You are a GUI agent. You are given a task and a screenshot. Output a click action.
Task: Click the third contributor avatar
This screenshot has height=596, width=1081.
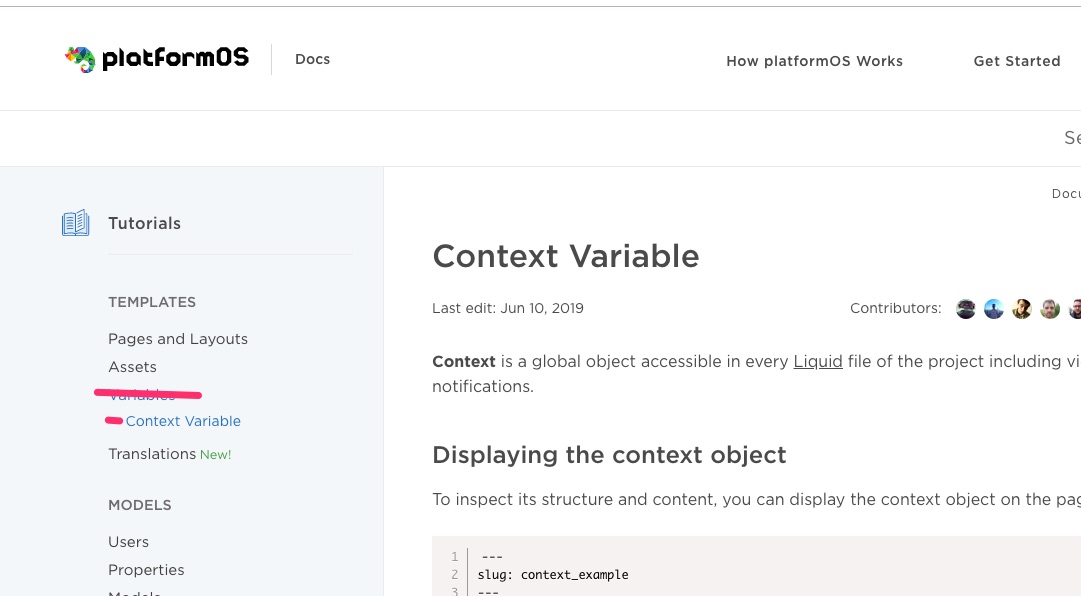click(x=1021, y=309)
